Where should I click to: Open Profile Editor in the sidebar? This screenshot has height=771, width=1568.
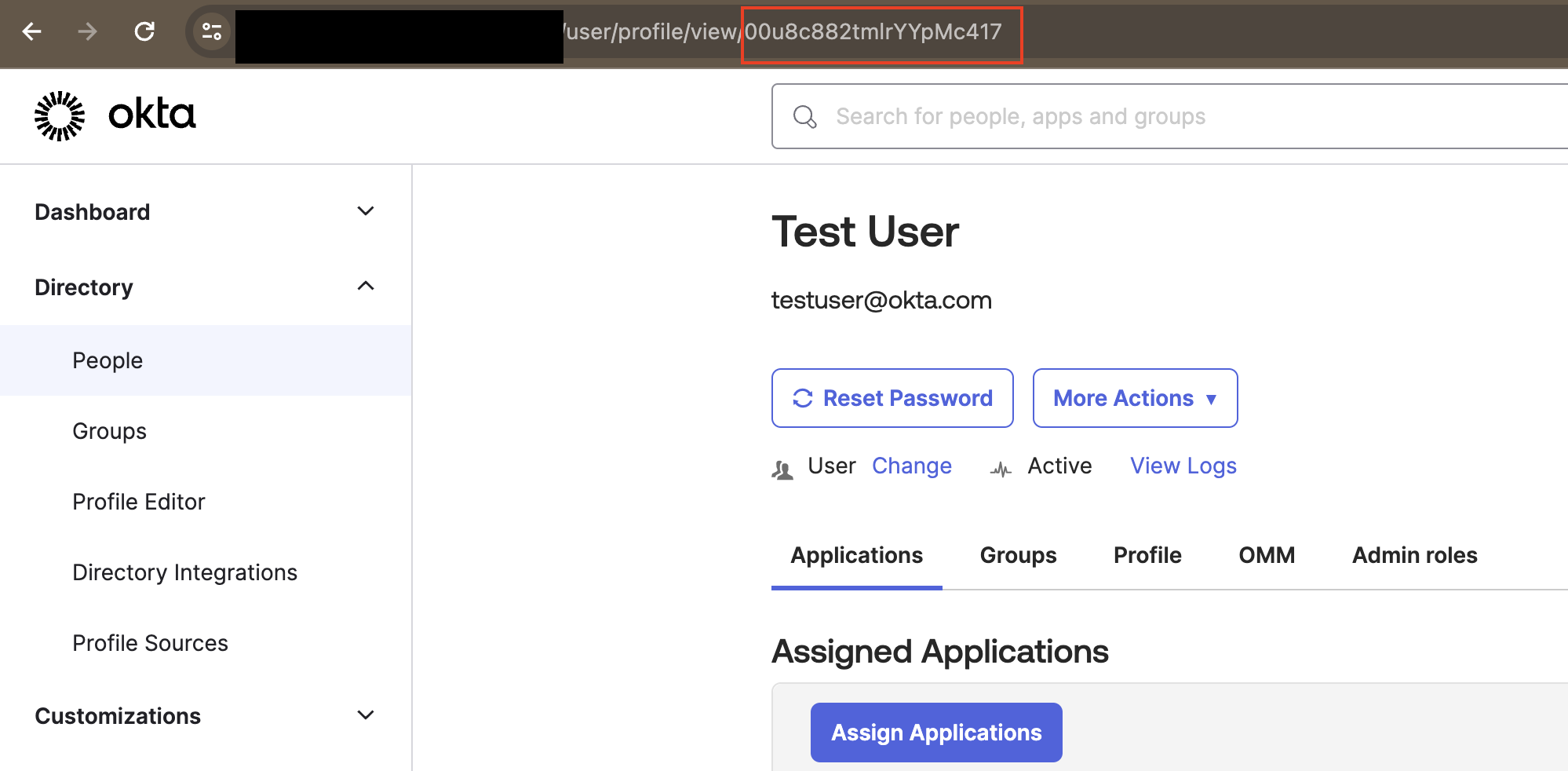point(138,502)
